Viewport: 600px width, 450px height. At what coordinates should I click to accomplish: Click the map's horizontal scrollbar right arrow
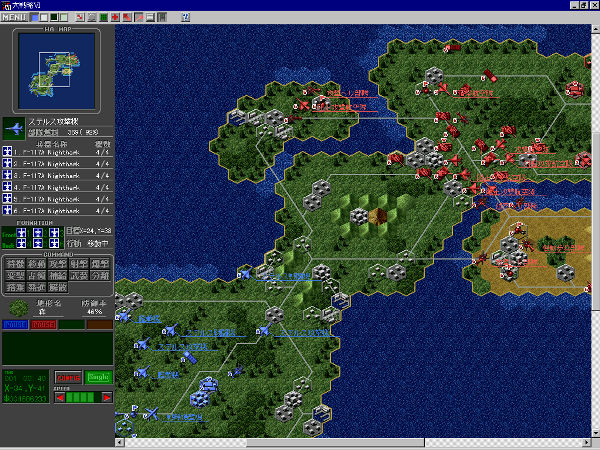coord(586,442)
